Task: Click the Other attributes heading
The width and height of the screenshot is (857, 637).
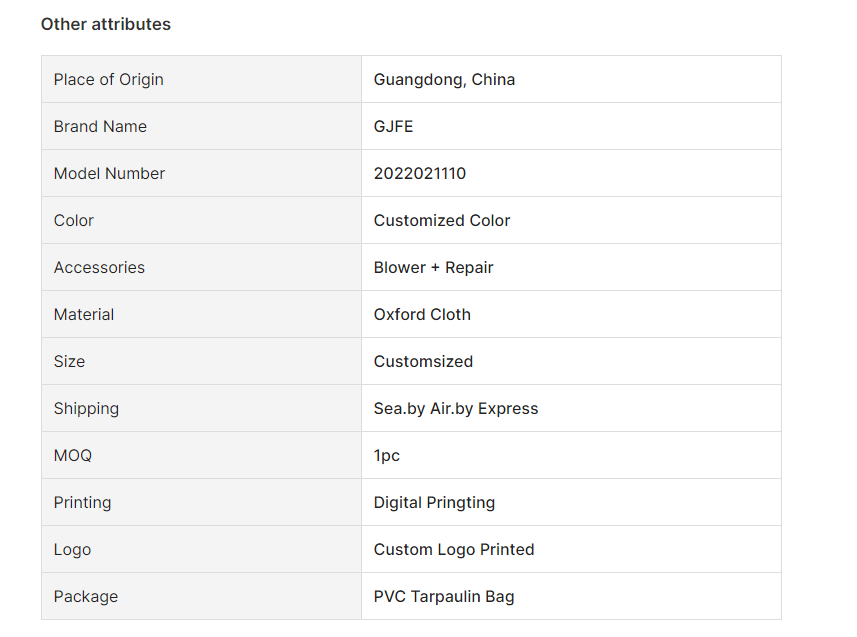Action: 105,24
